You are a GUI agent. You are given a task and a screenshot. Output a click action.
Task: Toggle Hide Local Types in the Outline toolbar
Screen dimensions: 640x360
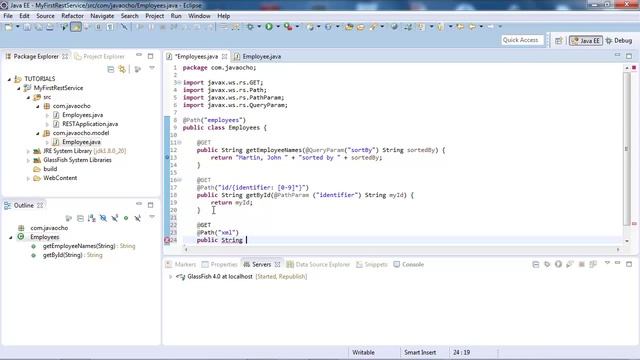tap(138, 218)
